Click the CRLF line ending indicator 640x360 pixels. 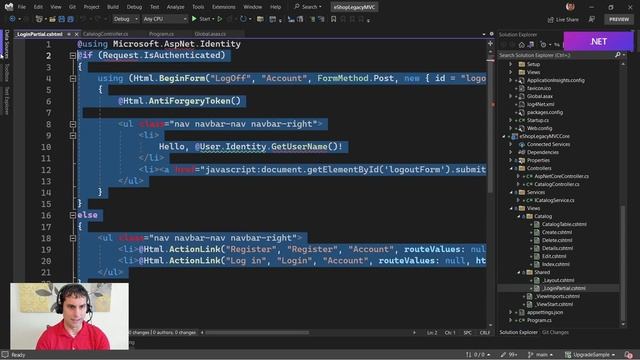pyautogui.click(x=484, y=333)
